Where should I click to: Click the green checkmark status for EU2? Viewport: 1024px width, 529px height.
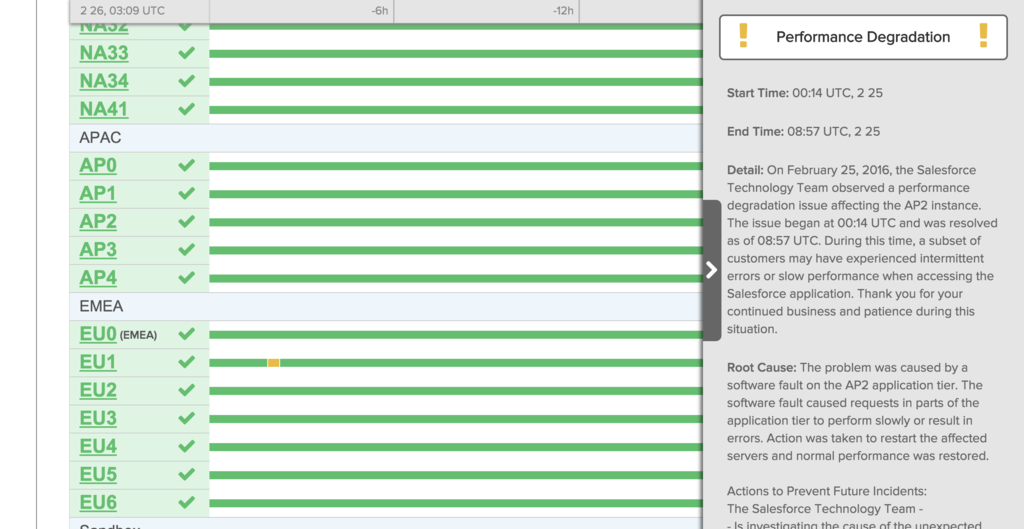coord(187,390)
